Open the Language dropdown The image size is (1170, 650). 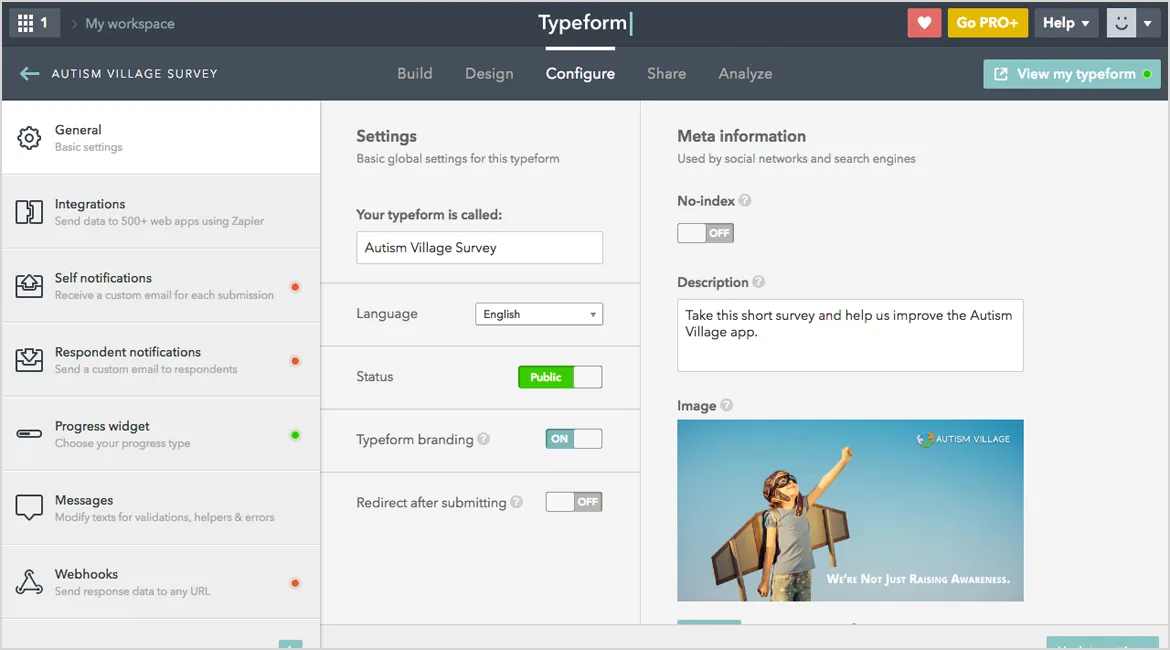[539, 314]
